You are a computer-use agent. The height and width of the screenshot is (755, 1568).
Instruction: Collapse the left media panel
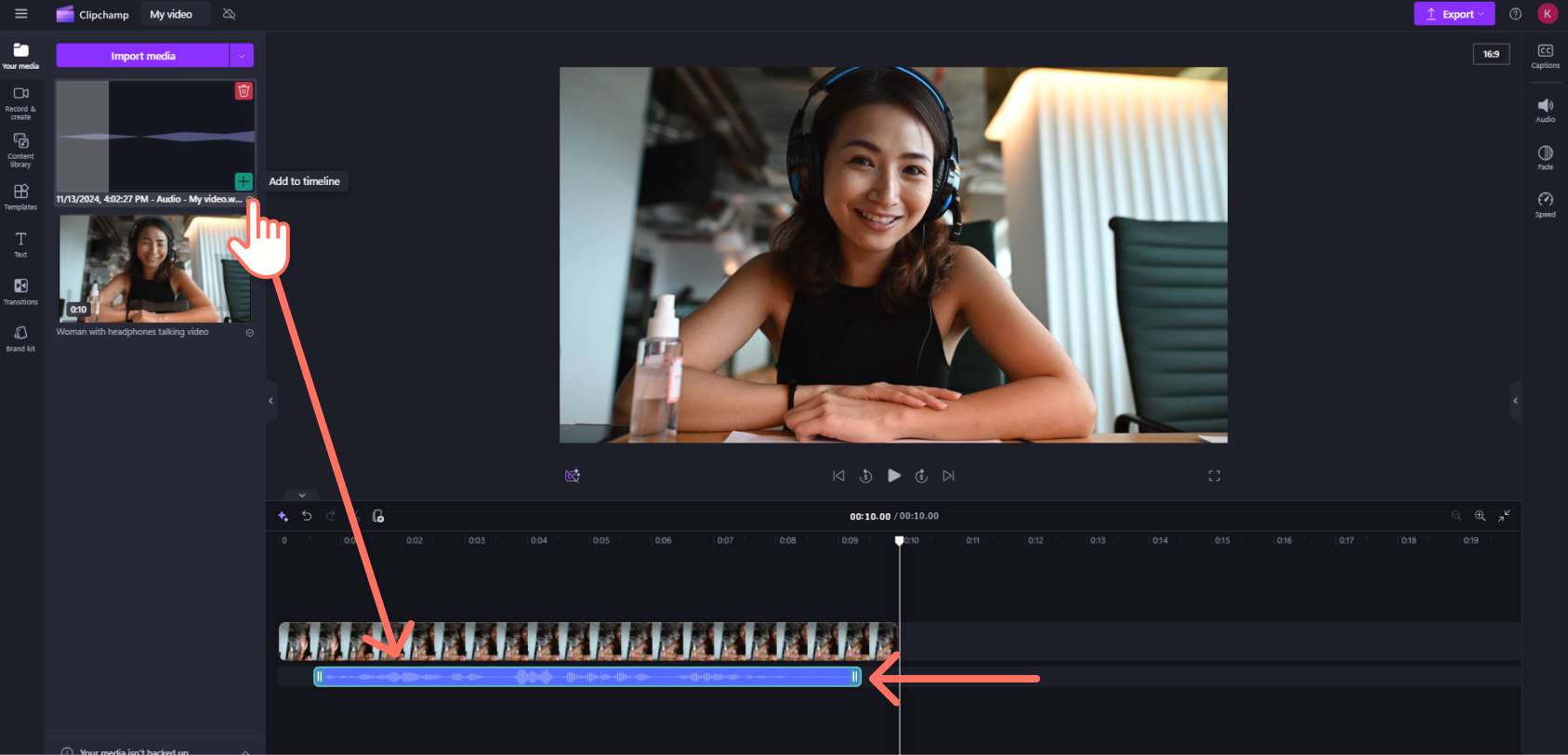pyautogui.click(x=271, y=401)
